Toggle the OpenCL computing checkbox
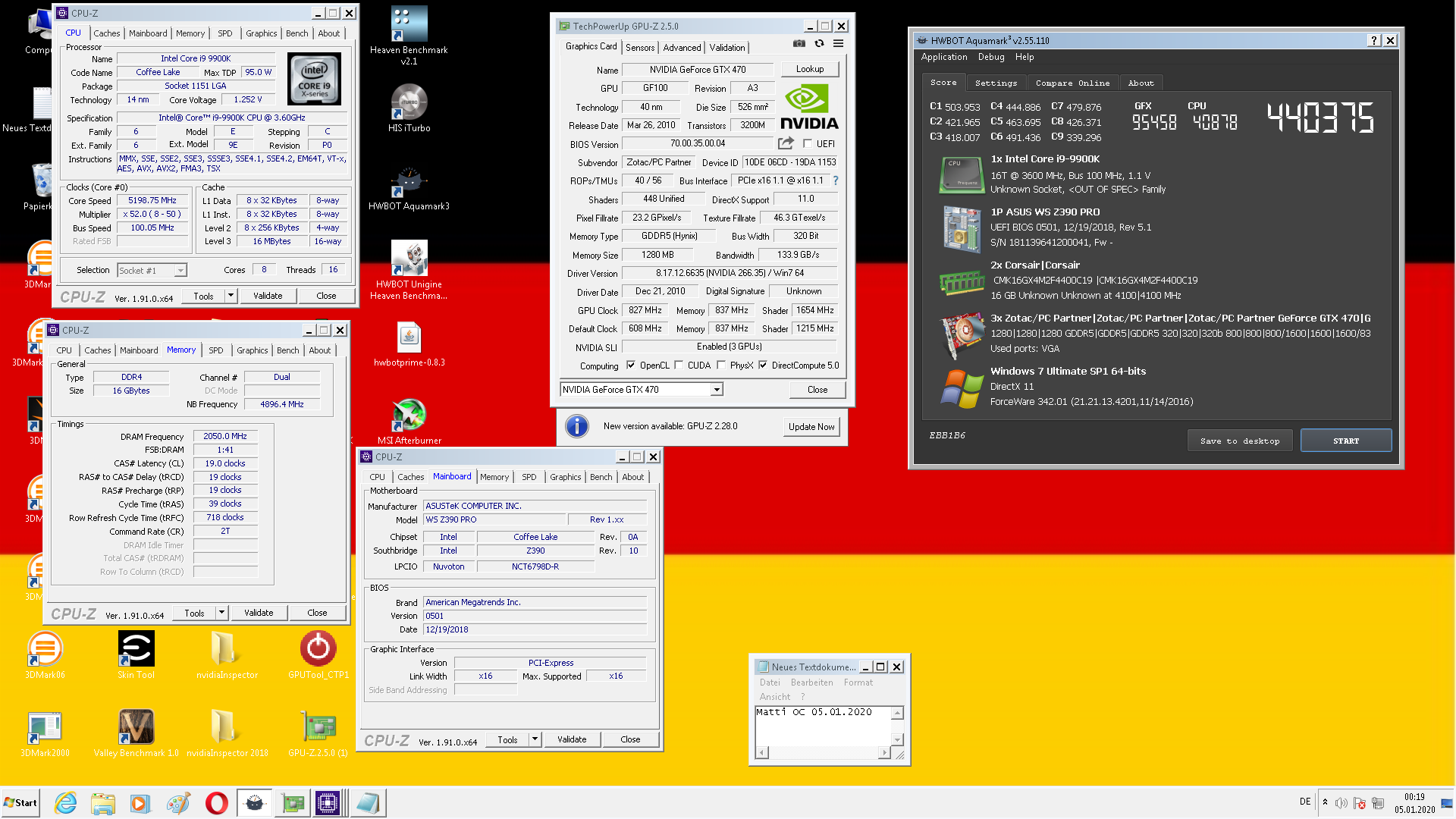 click(631, 365)
